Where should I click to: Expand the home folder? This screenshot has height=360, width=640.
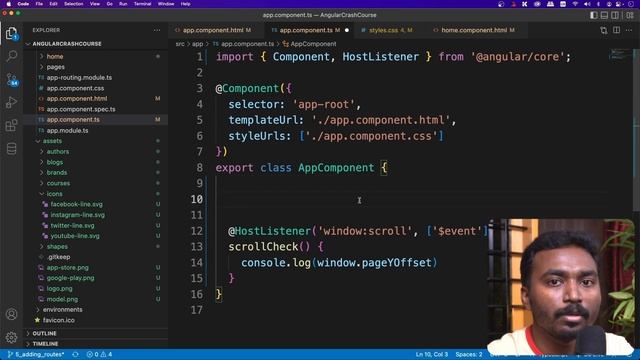(x=55, y=56)
